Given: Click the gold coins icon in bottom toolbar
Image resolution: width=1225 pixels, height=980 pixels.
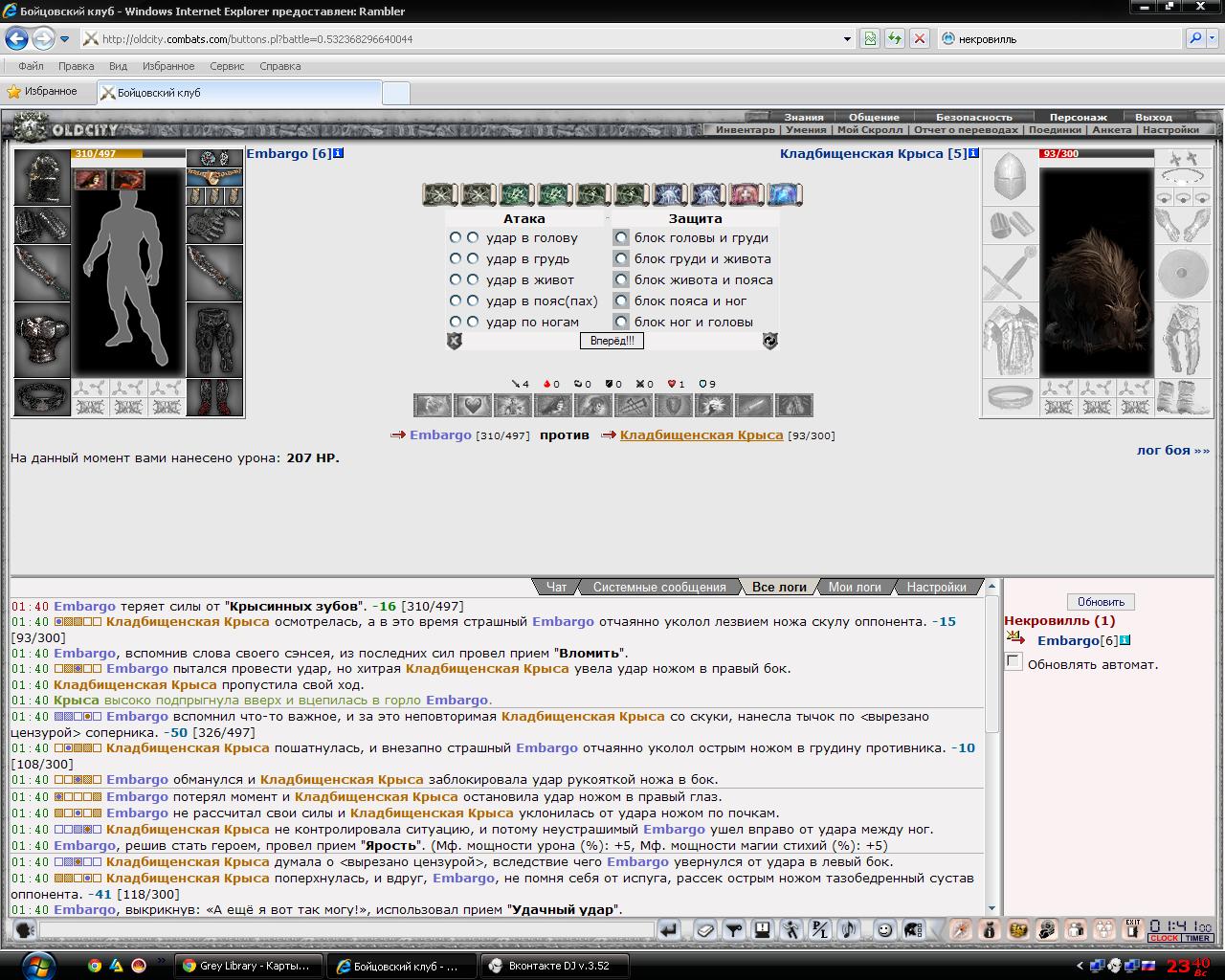Looking at the screenshot, I should 1018,929.
